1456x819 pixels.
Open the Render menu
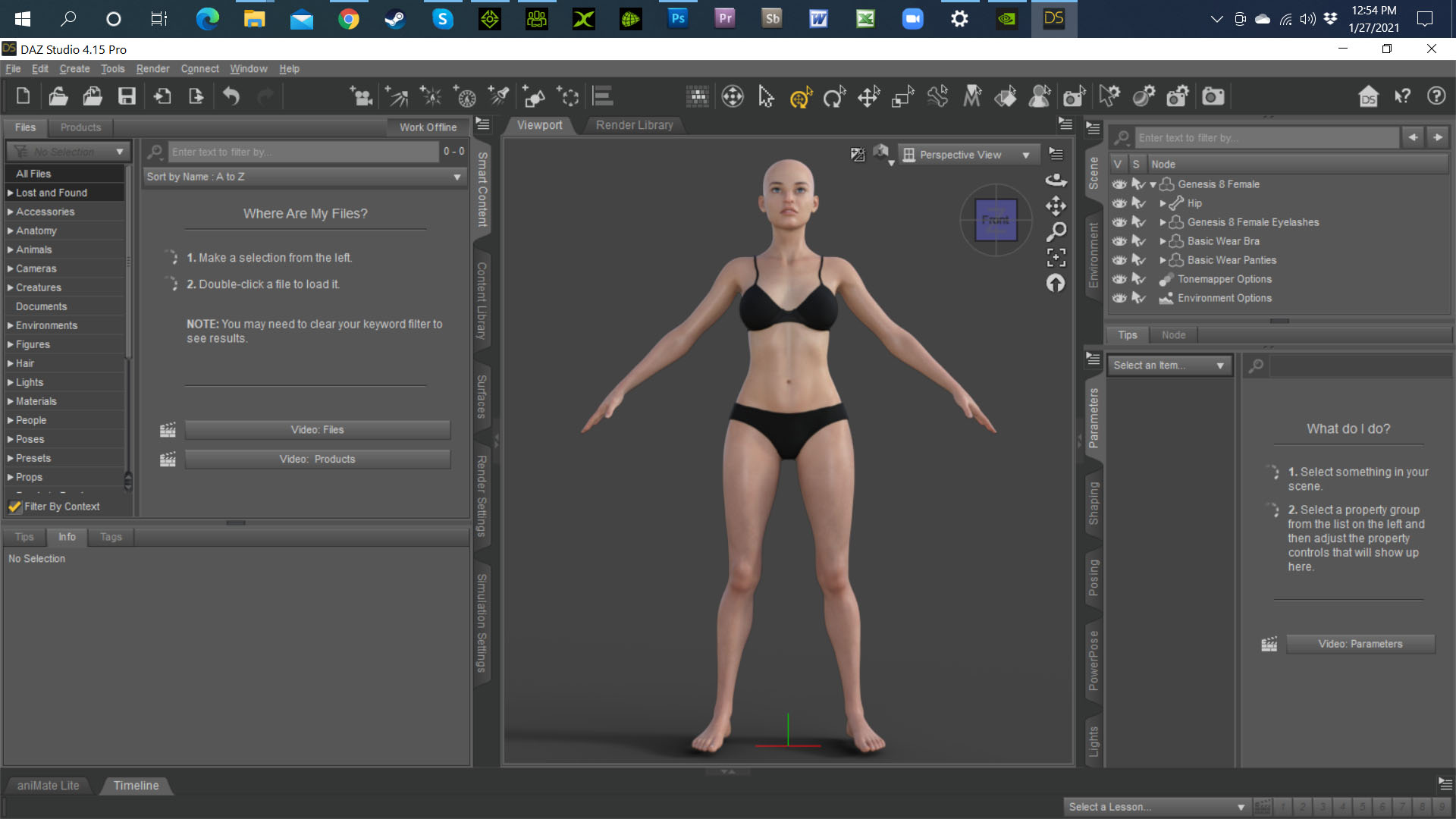tap(152, 69)
